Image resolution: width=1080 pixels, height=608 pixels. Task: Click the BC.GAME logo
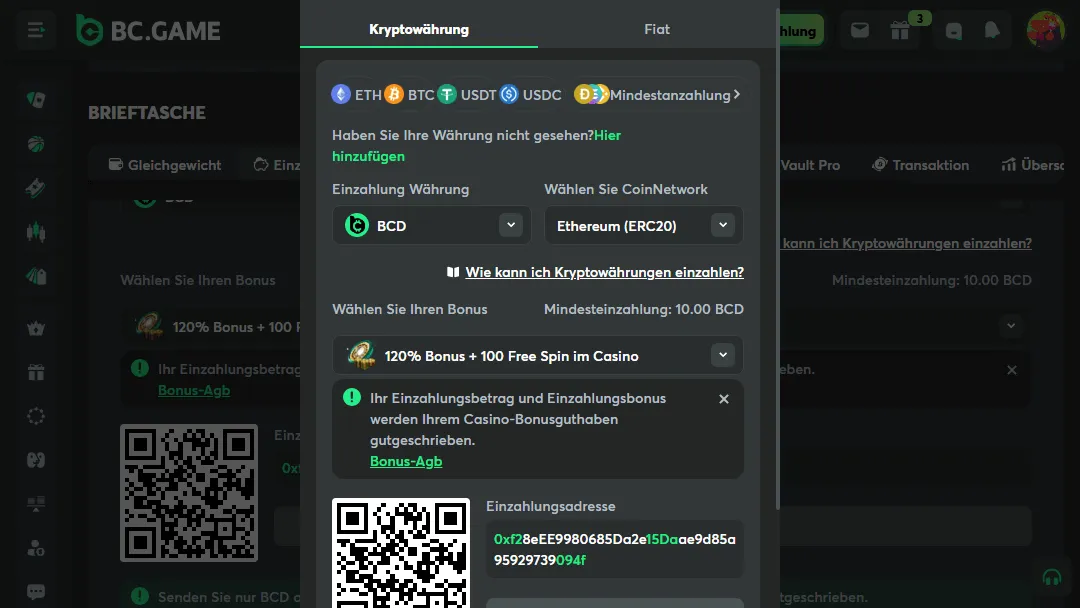click(x=148, y=30)
